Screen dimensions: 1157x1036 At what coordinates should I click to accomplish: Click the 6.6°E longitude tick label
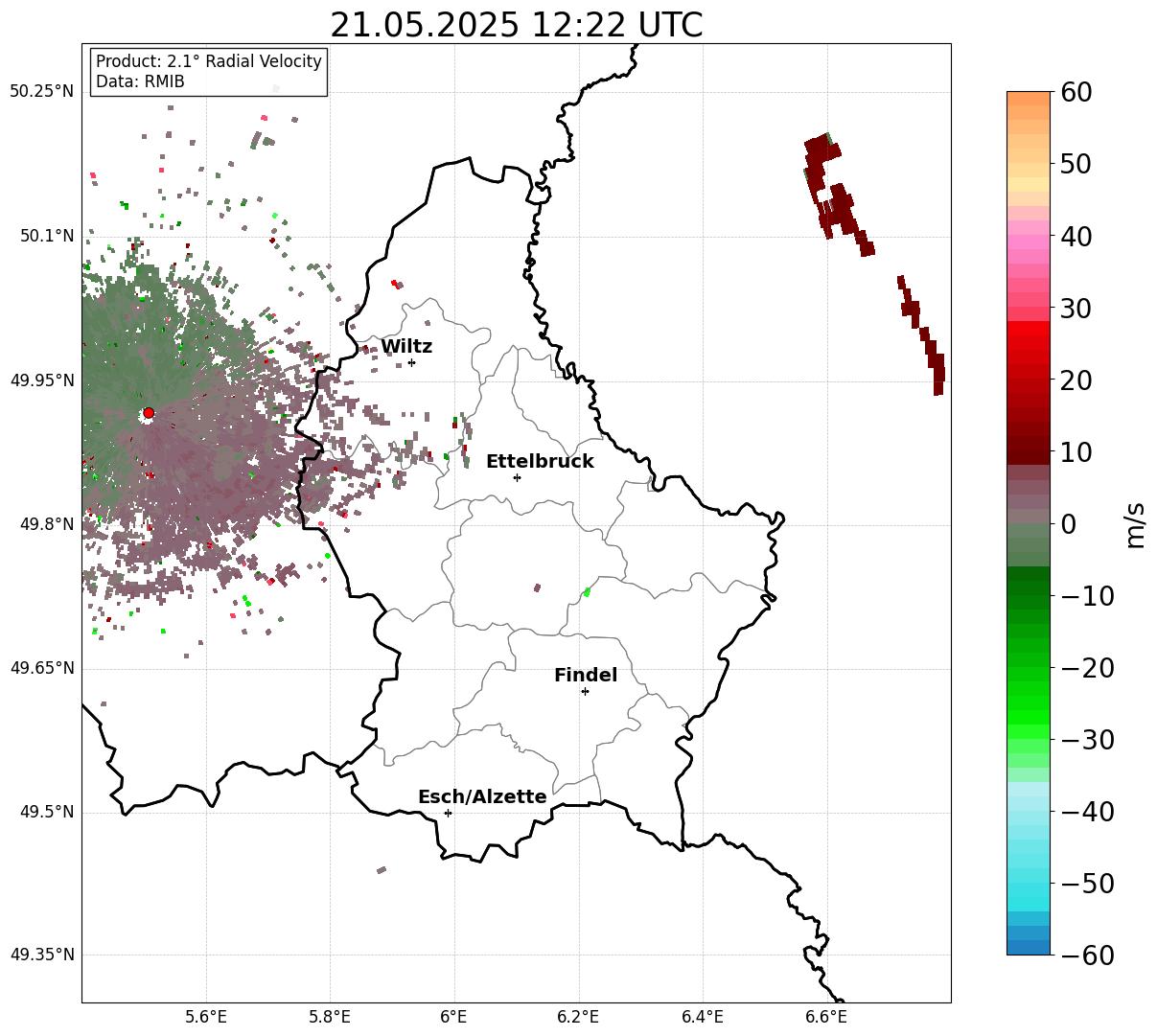pos(826,1017)
